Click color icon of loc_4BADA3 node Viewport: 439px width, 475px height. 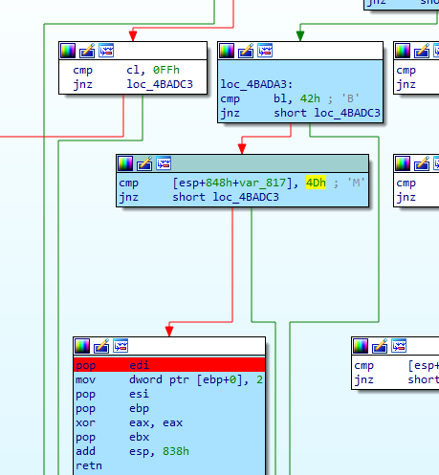click(227, 51)
